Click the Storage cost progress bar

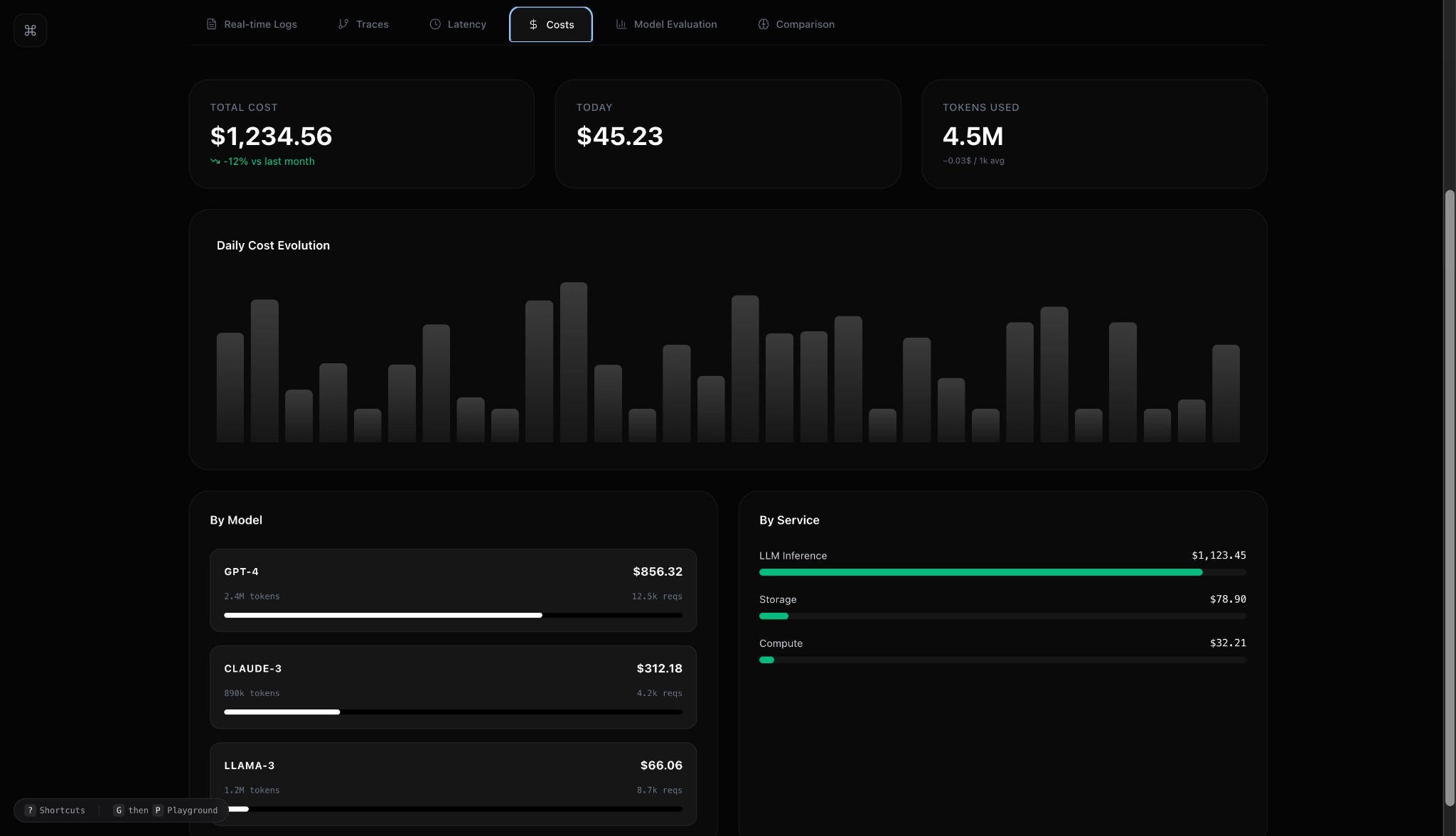(x=1002, y=616)
